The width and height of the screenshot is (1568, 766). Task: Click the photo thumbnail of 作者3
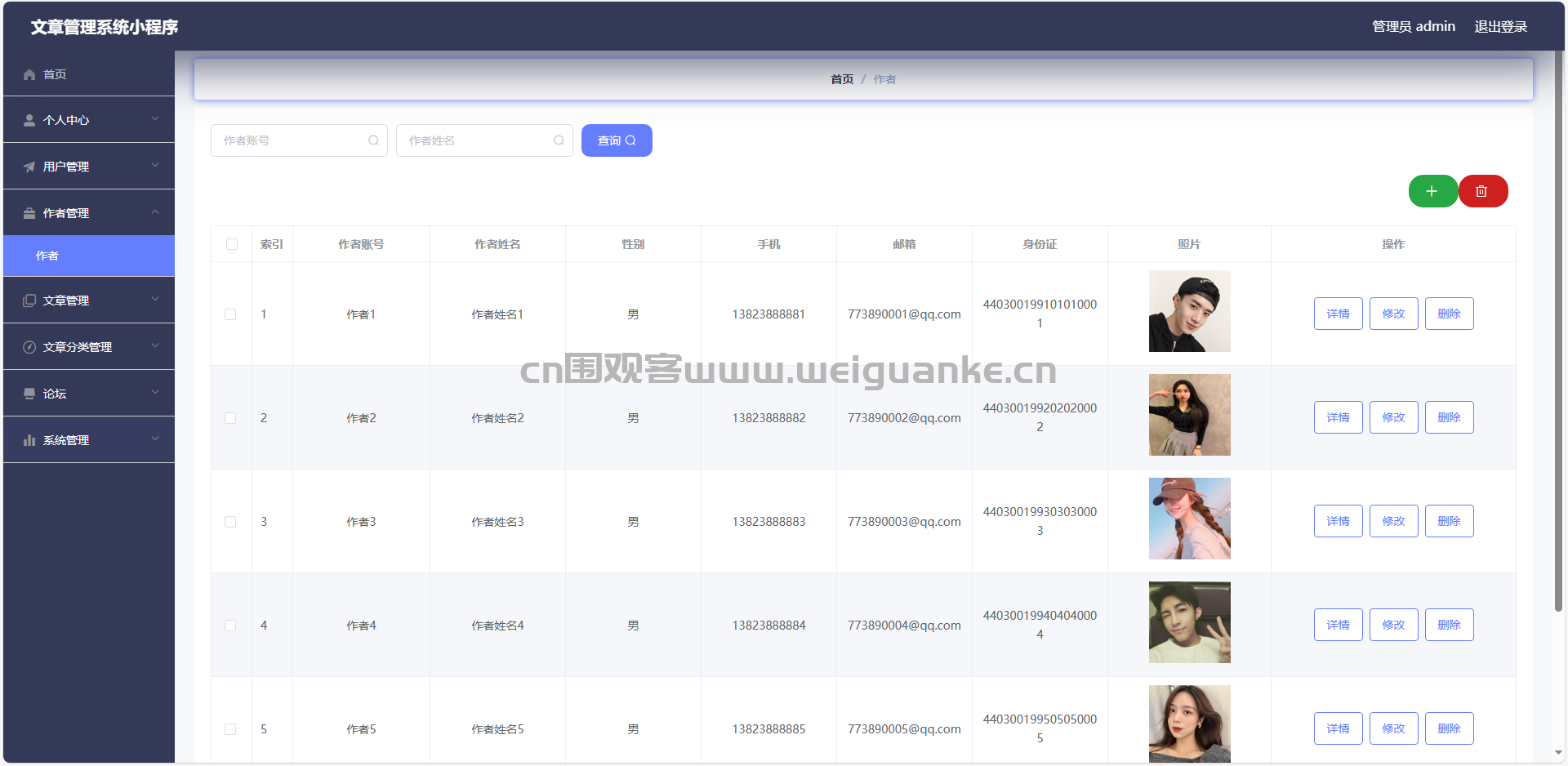point(1189,519)
